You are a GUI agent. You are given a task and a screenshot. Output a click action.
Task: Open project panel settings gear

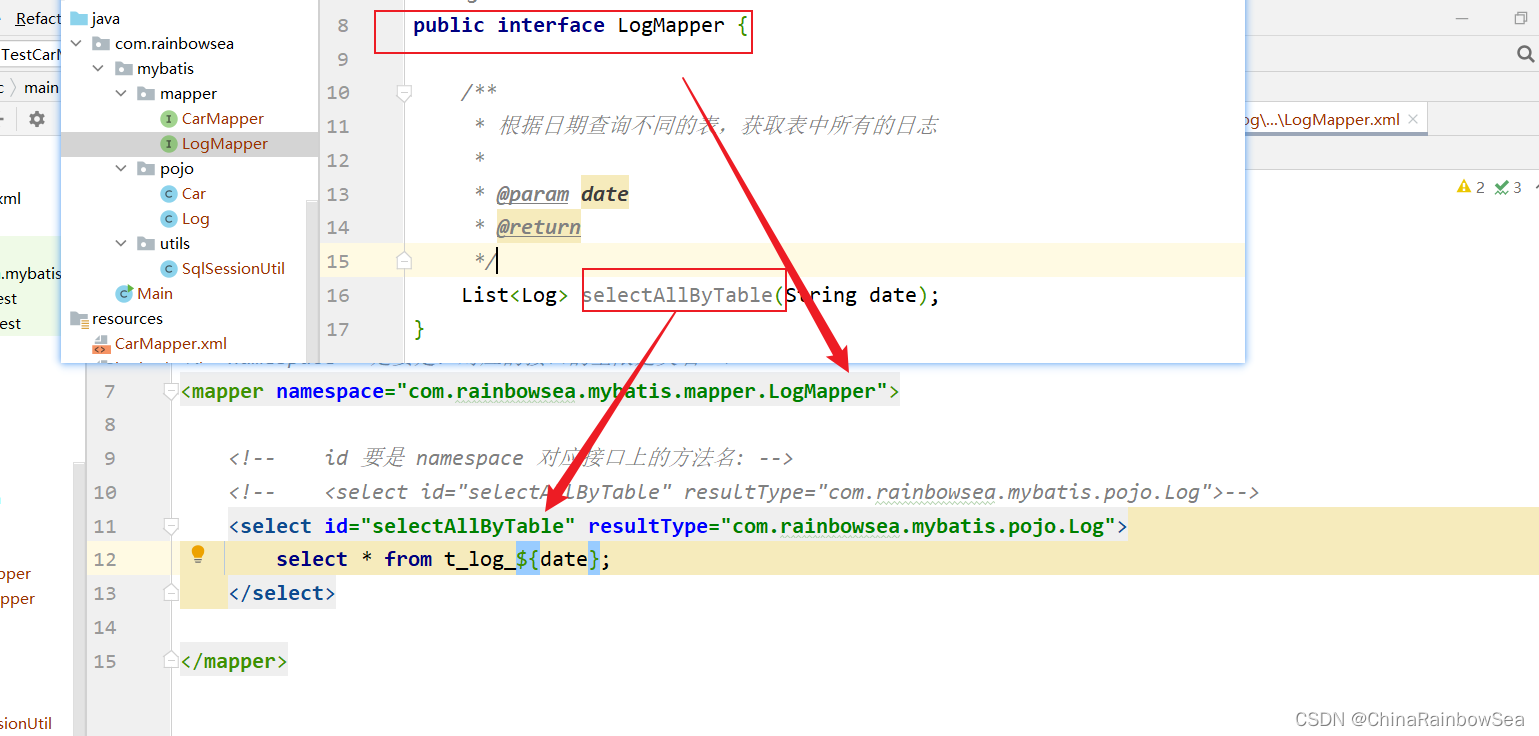pos(37,119)
